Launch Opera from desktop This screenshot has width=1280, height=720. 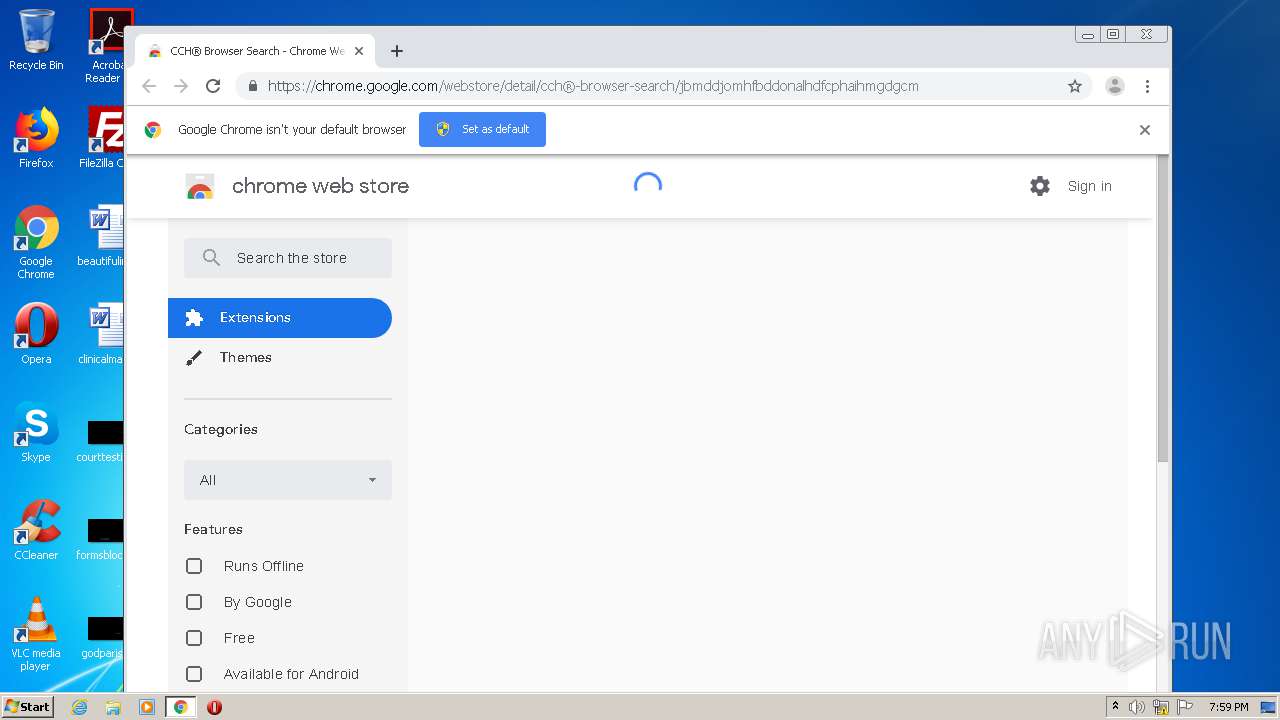click(x=36, y=334)
